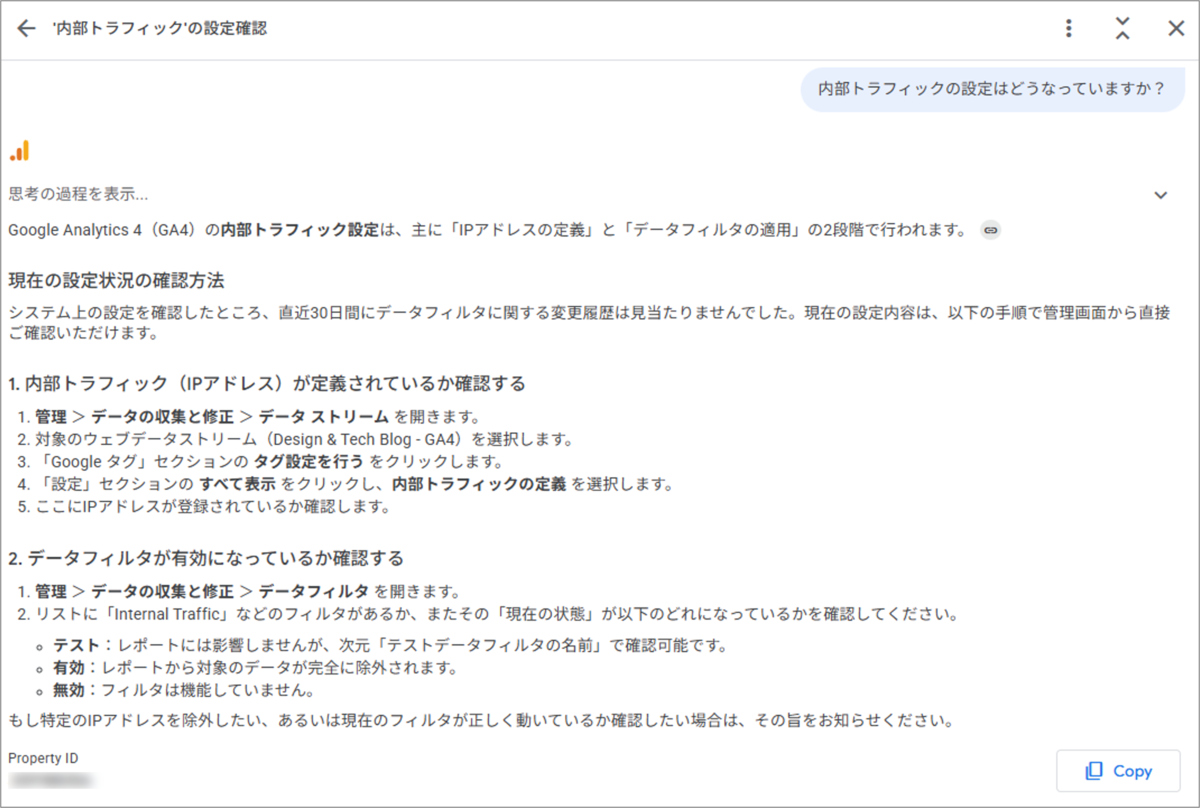
Task: Click heading '1. 内部トラフィック（IPアドレス）が定義されているか確認する'
Action: [267, 383]
